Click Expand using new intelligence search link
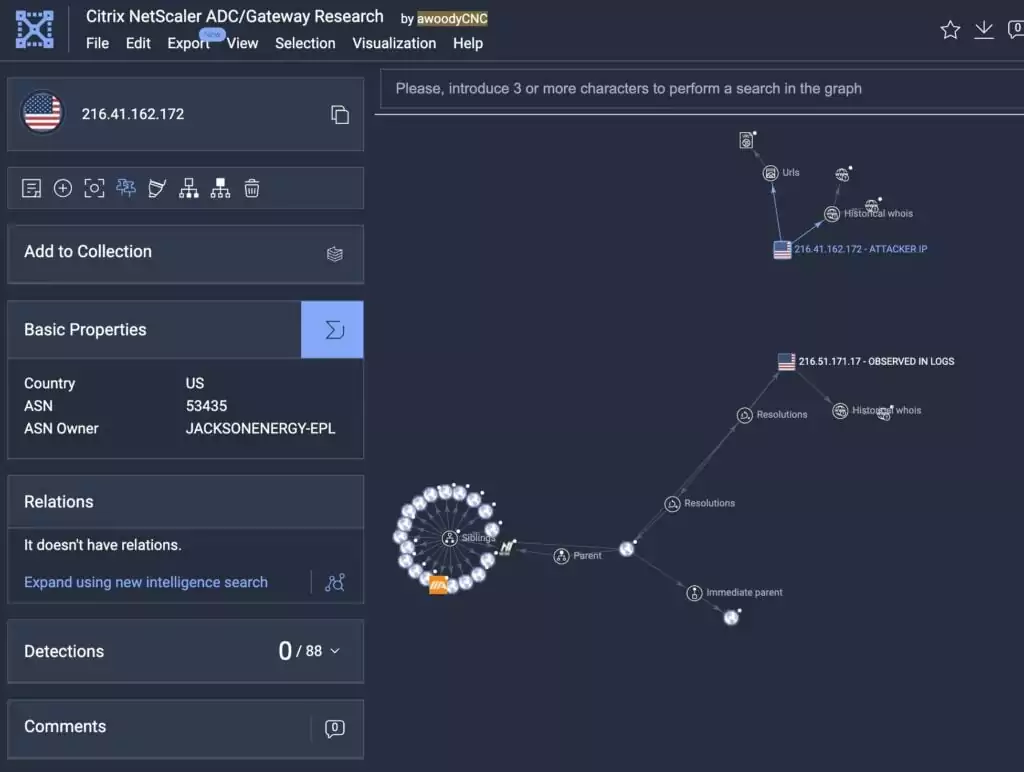This screenshot has height=772, width=1024. click(146, 583)
